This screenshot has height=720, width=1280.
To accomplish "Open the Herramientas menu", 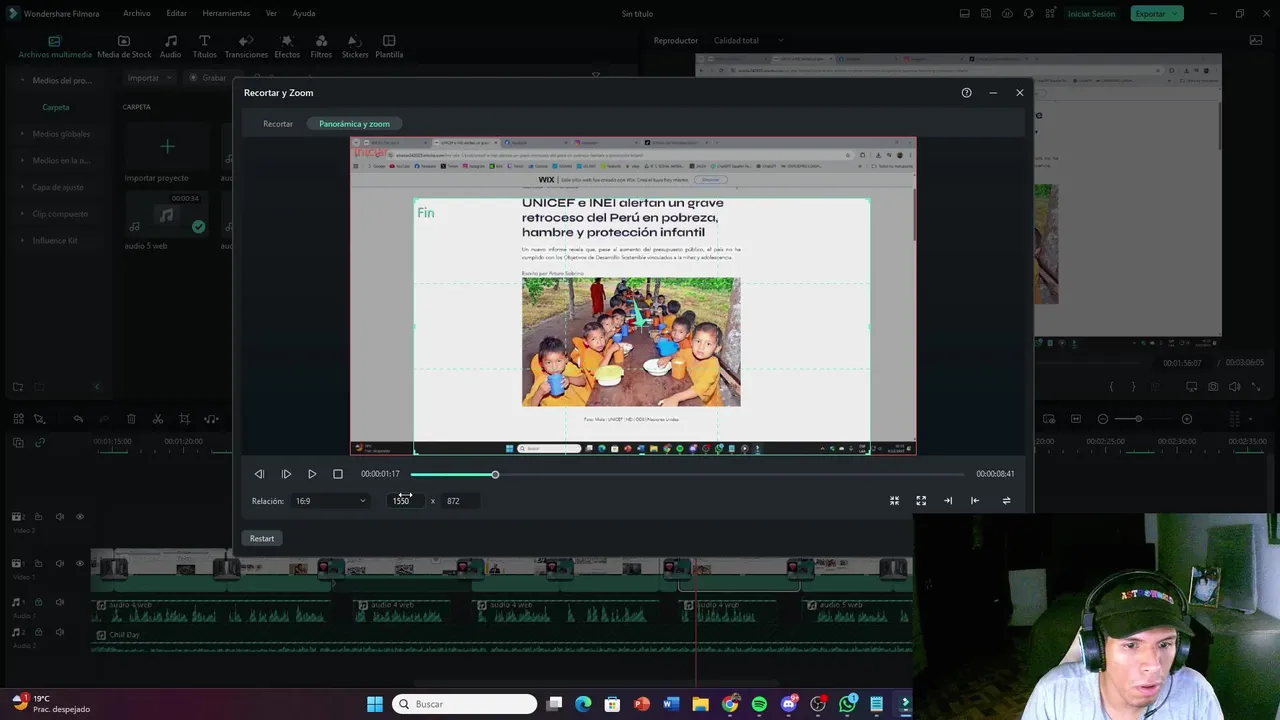I will (x=226, y=14).
